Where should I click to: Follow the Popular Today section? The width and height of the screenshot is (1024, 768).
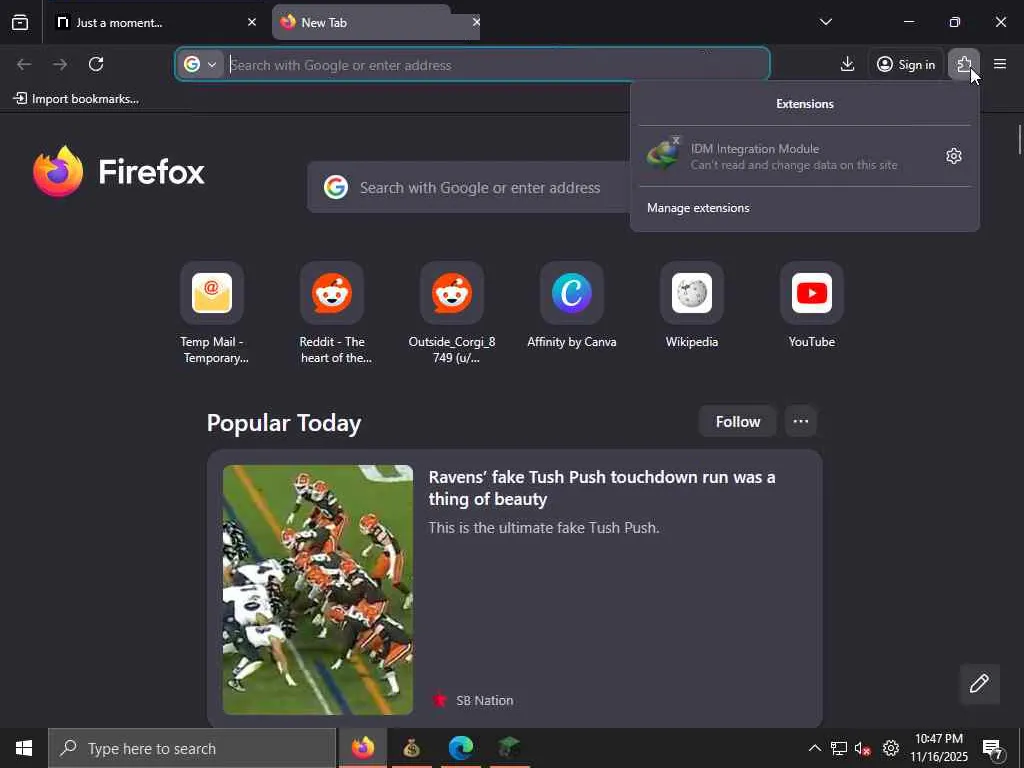click(737, 421)
